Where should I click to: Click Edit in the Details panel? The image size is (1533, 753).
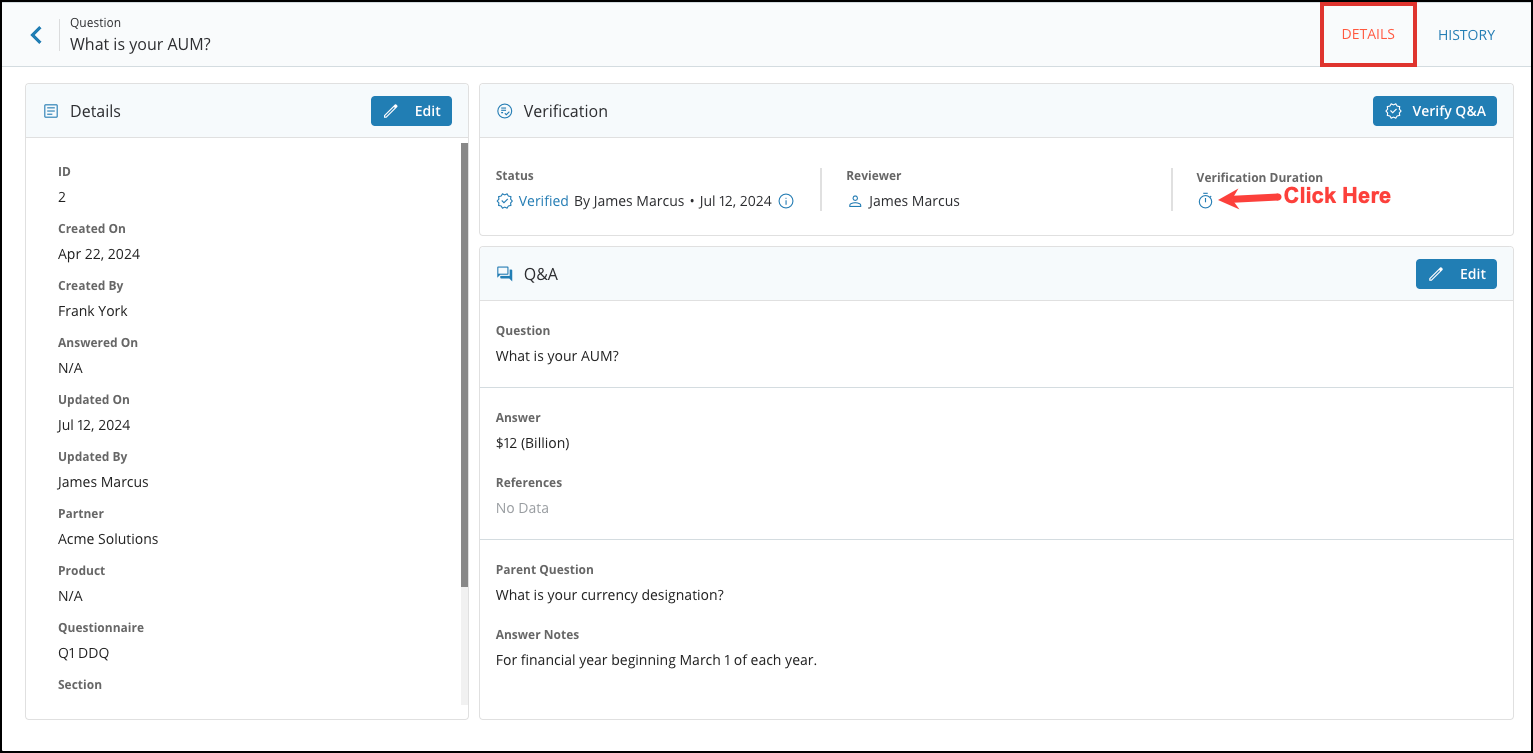(x=411, y=110)
